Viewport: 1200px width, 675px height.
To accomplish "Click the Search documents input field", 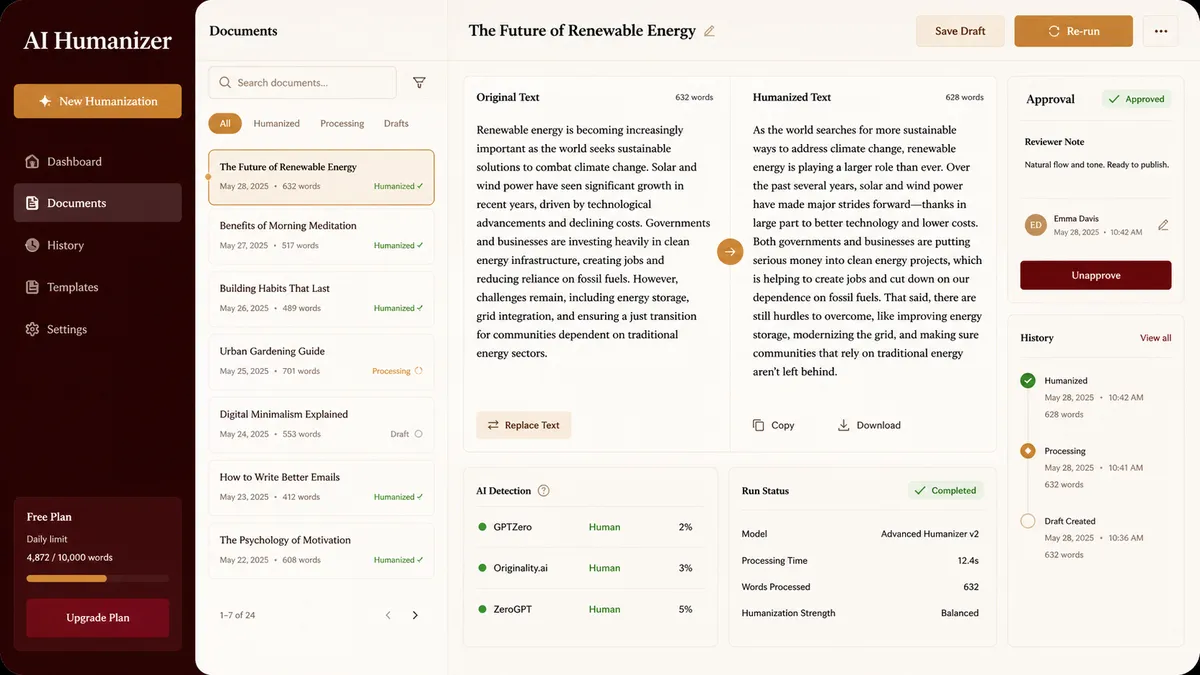I will click(303, 83).
